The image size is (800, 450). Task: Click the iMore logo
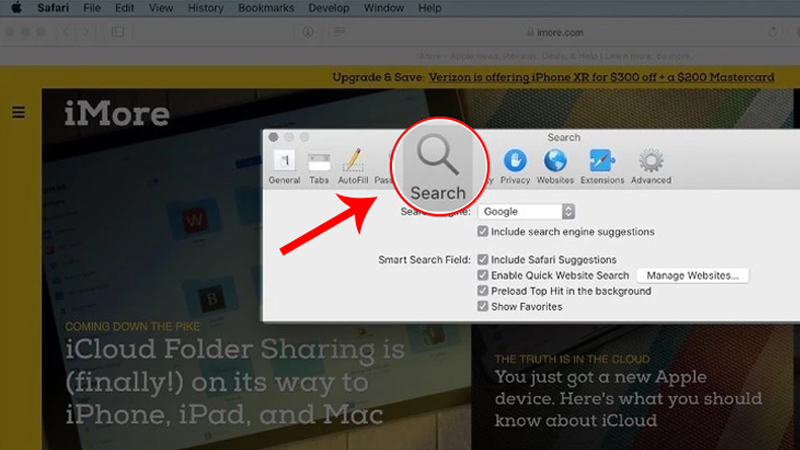[117, 113]
